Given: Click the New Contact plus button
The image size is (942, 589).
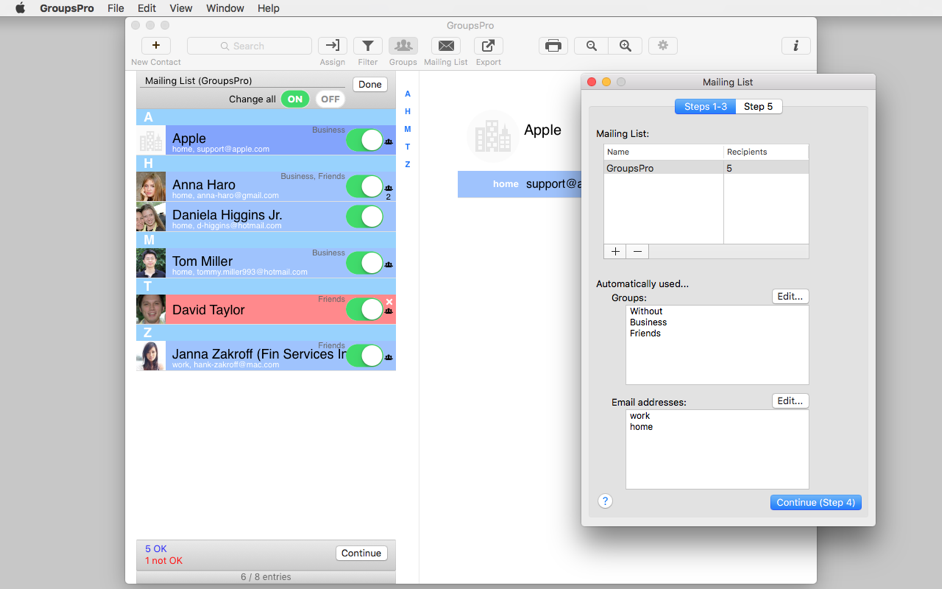Looking at the screenshot, I should coord(156,46).
